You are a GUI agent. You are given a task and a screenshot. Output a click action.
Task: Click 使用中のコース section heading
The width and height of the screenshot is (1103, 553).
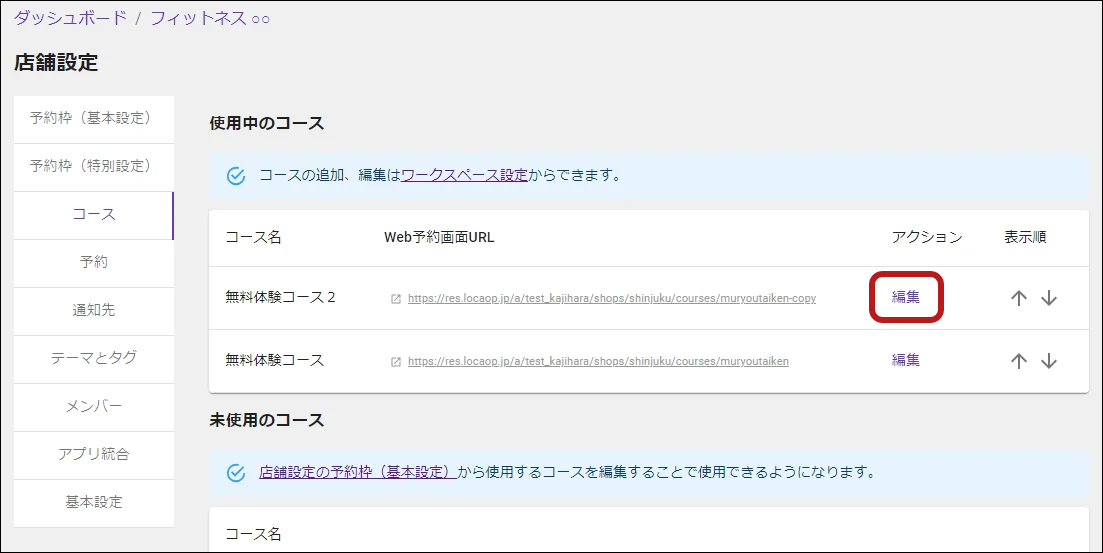[x=267, y=124]
